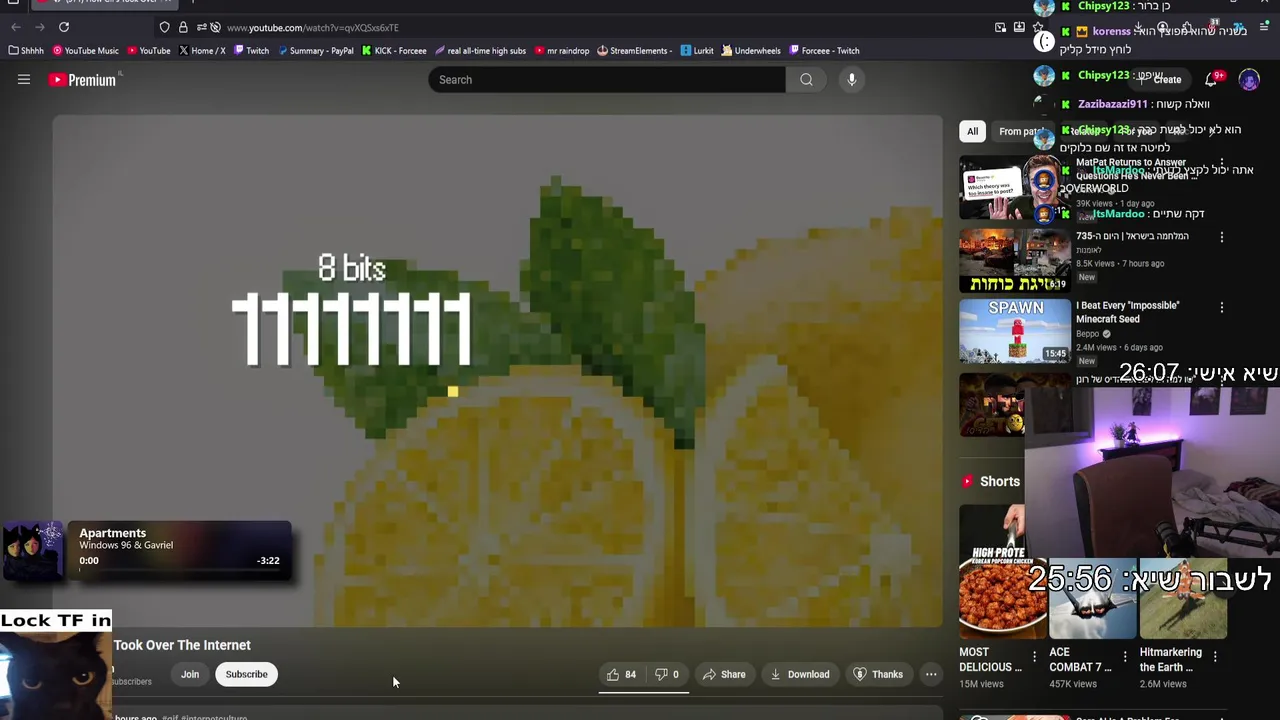This screenshot has height=720, width=1280.
Task: Seek the Apartments track progress bar
Action: coord(179,570)
